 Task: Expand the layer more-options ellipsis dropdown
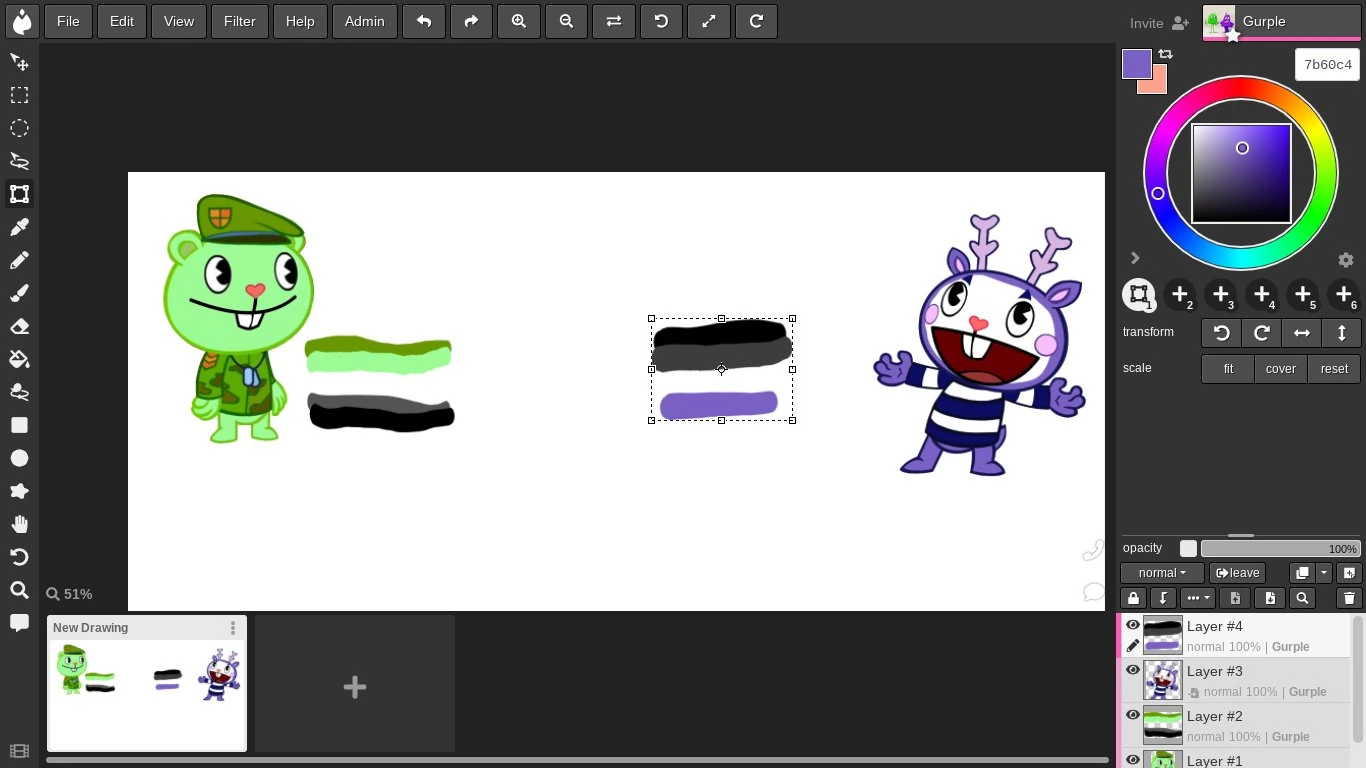1197,598
